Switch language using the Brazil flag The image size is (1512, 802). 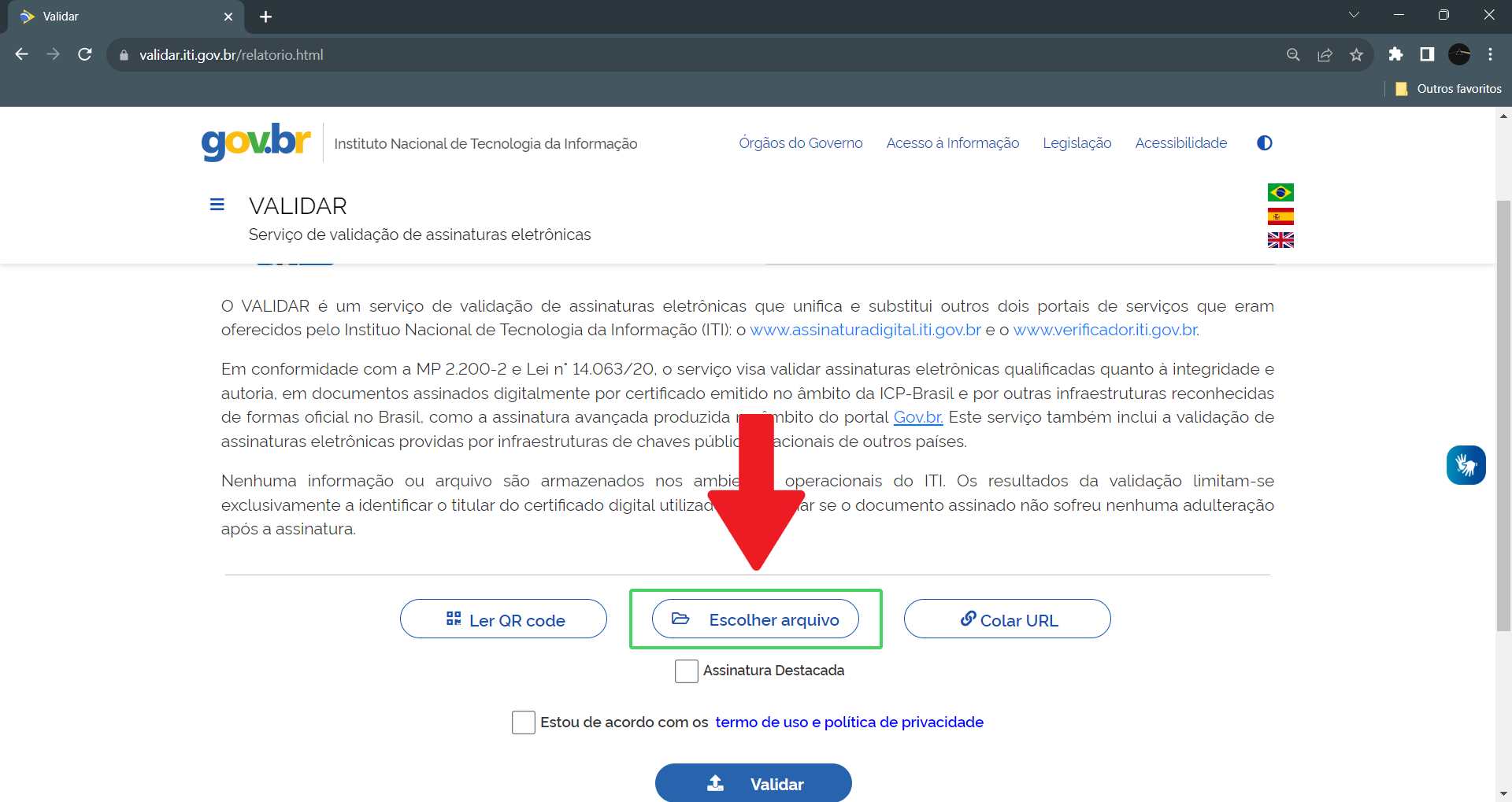[x=1280, y=192]
